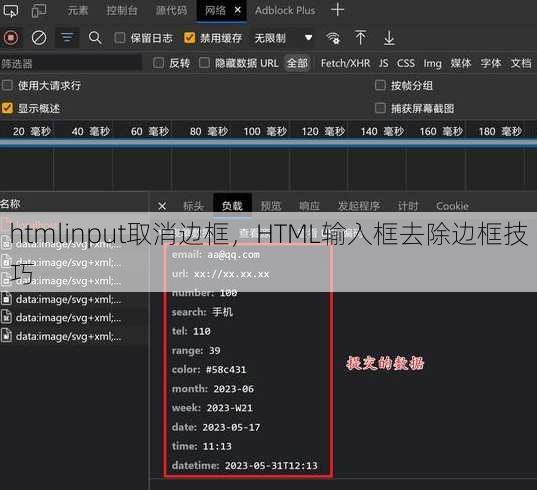
Task: Open the 响应 details tab
Action: (309, 206)
